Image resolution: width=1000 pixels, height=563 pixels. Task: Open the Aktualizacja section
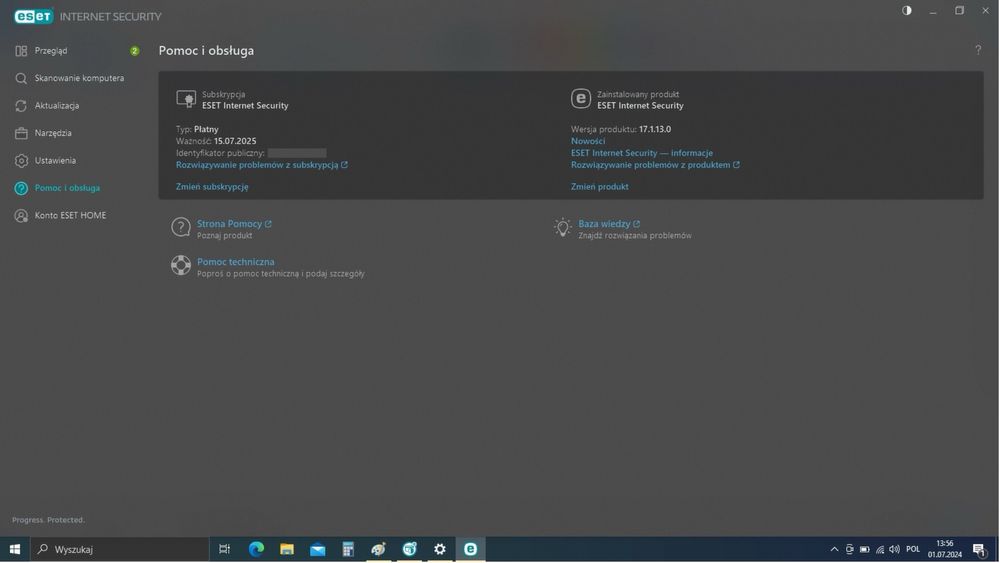pos(57,106)
